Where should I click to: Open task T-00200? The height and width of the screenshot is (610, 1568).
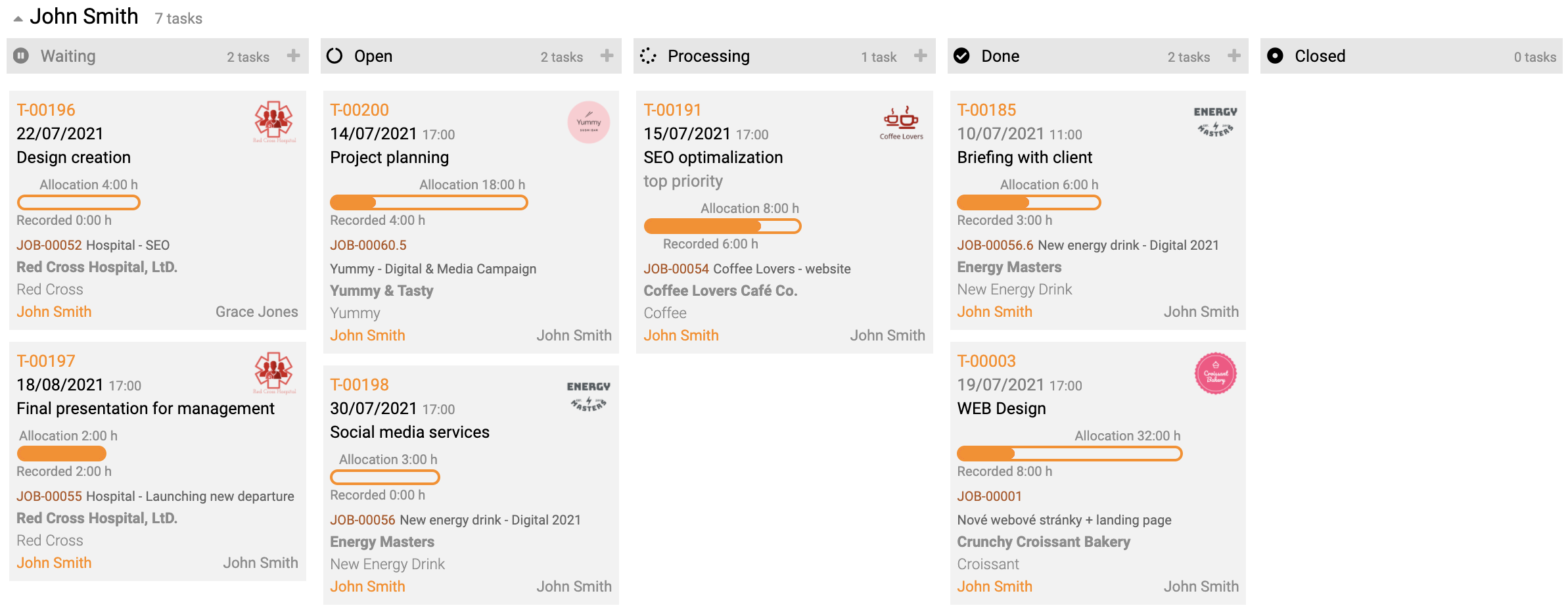(x=359, y=110)
